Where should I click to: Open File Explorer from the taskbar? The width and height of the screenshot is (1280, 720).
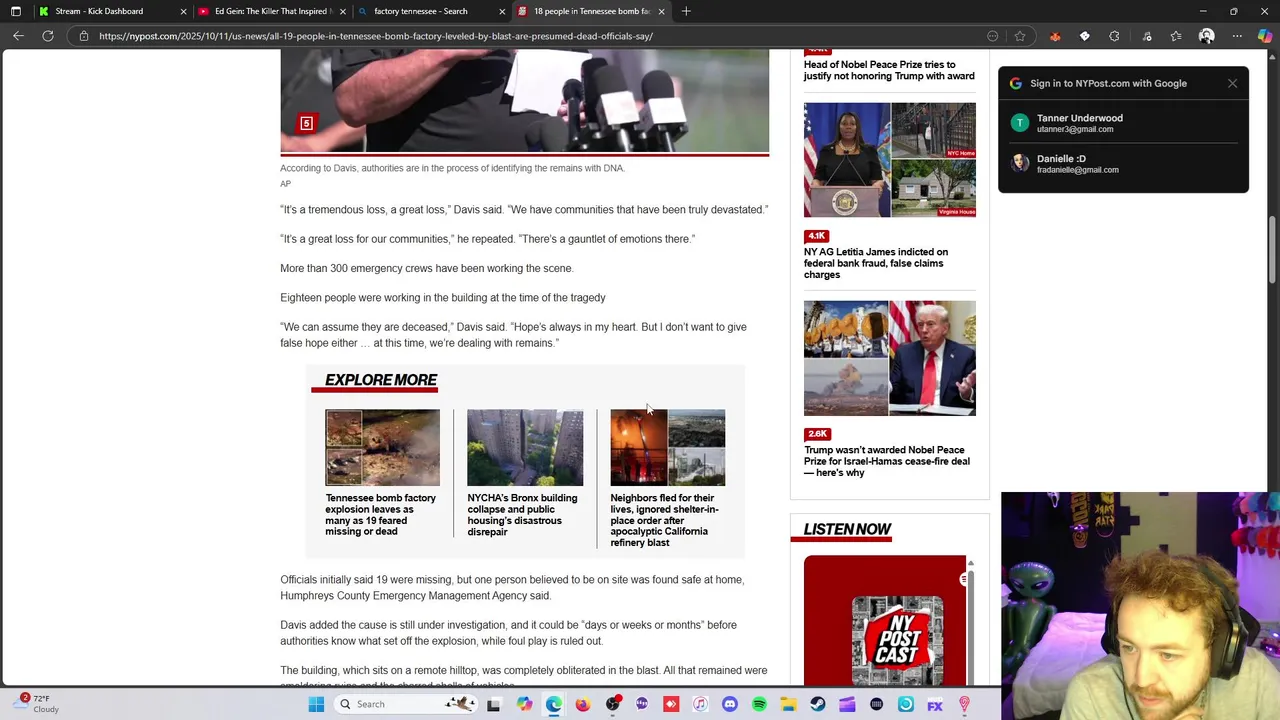(788, 704)
